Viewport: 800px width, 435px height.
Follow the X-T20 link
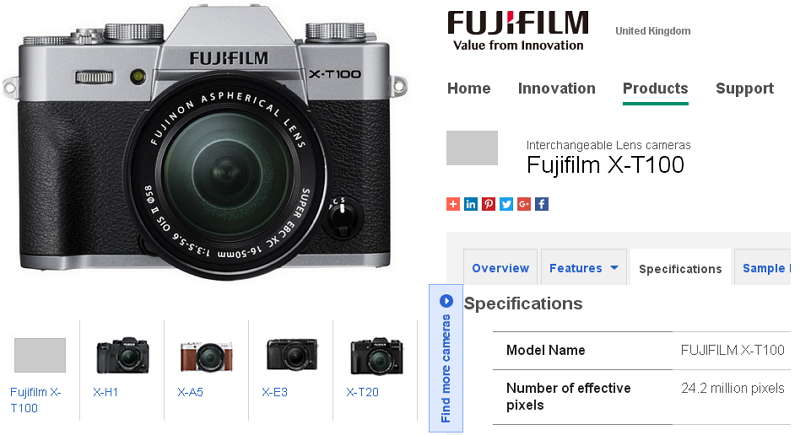point(362,392)
